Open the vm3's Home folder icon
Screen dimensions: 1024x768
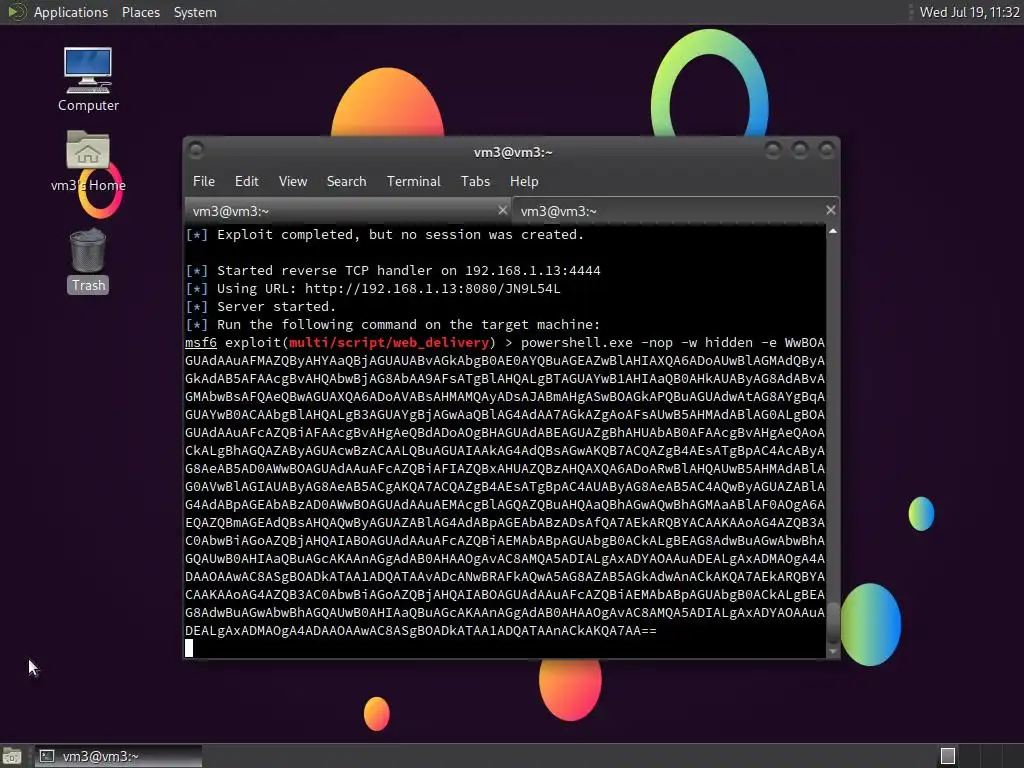click(88, 161)
